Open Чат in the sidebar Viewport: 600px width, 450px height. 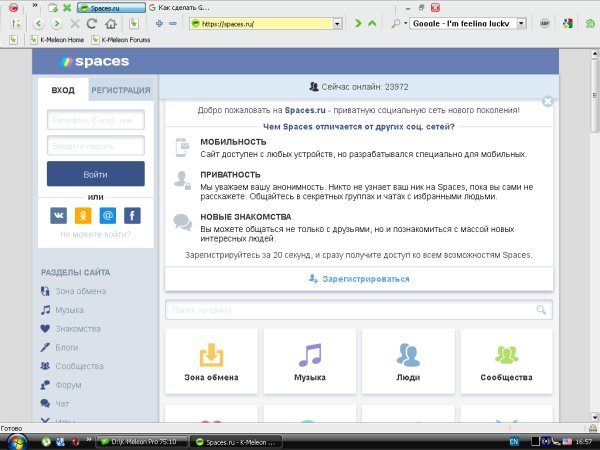(x=55, y=404)
